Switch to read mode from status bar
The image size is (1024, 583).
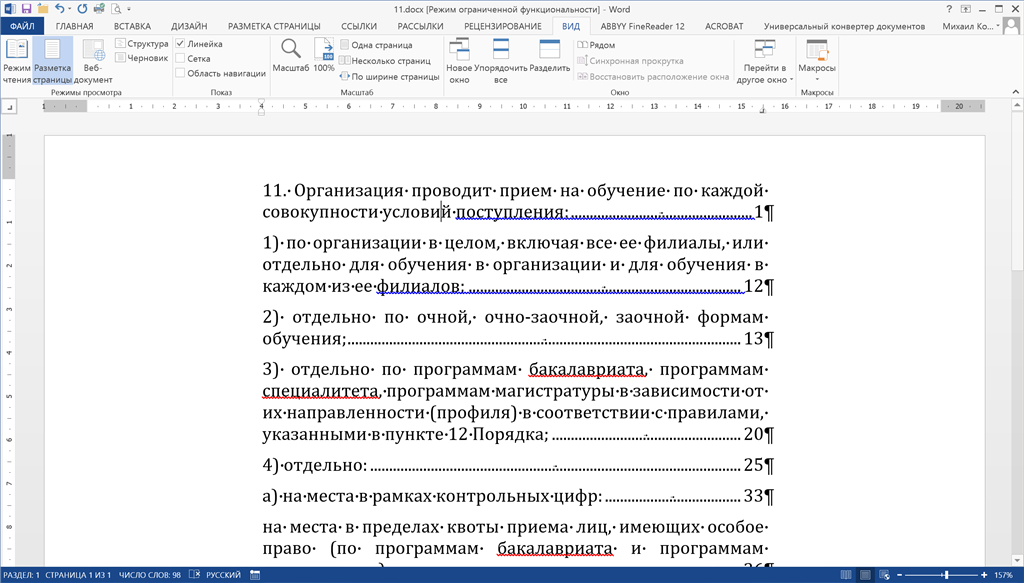click(x=846, y=575)
